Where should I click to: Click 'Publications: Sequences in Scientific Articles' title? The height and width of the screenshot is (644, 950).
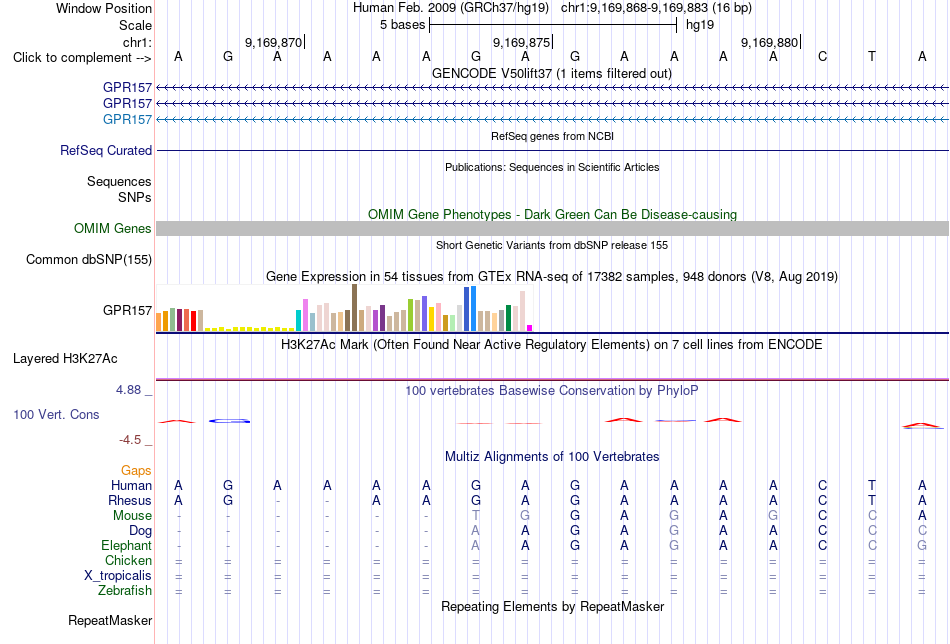[552, 167]
